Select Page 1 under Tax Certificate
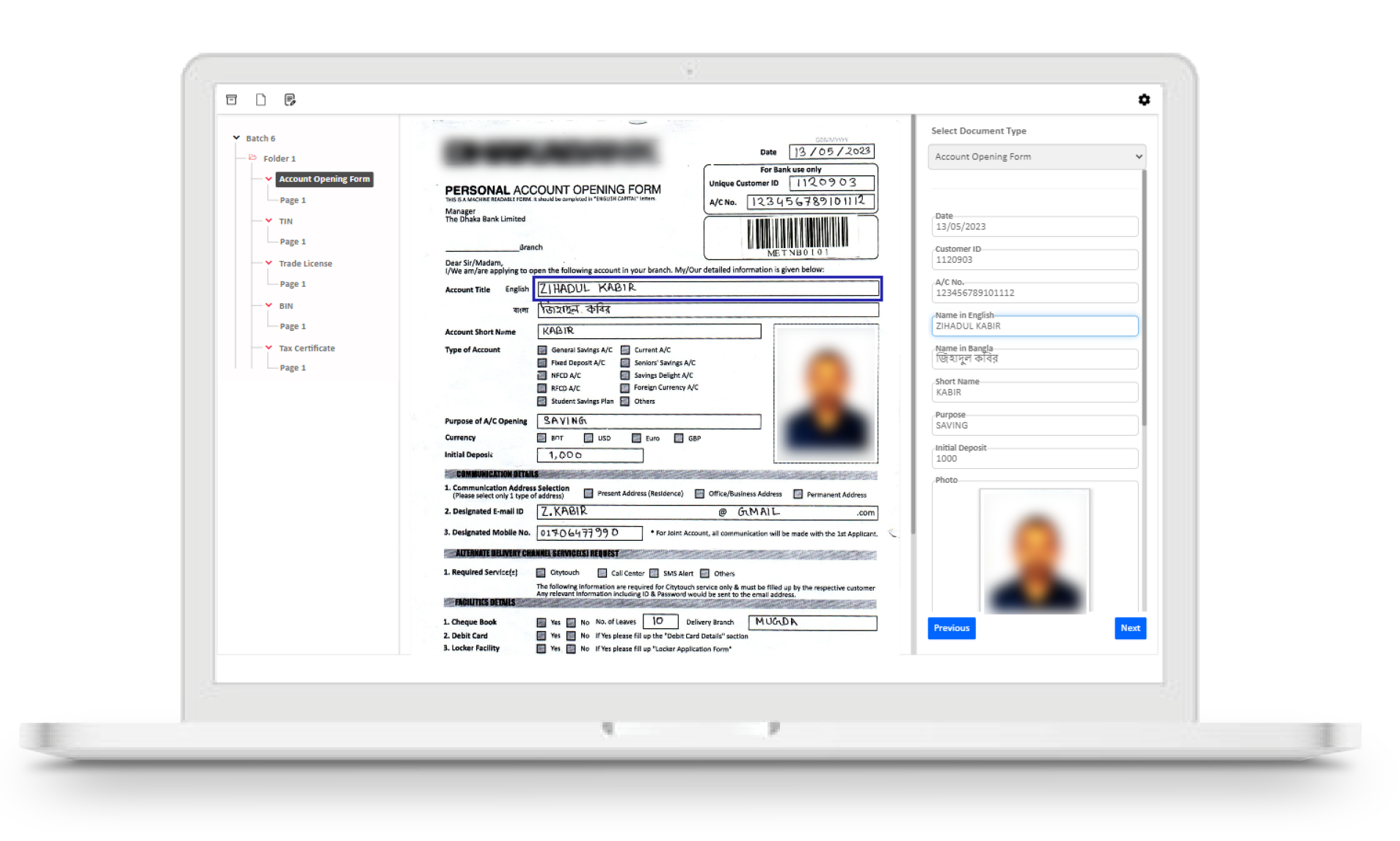Image resolution: width=1400 pixels, height=841 pixels. pos(293,368)
